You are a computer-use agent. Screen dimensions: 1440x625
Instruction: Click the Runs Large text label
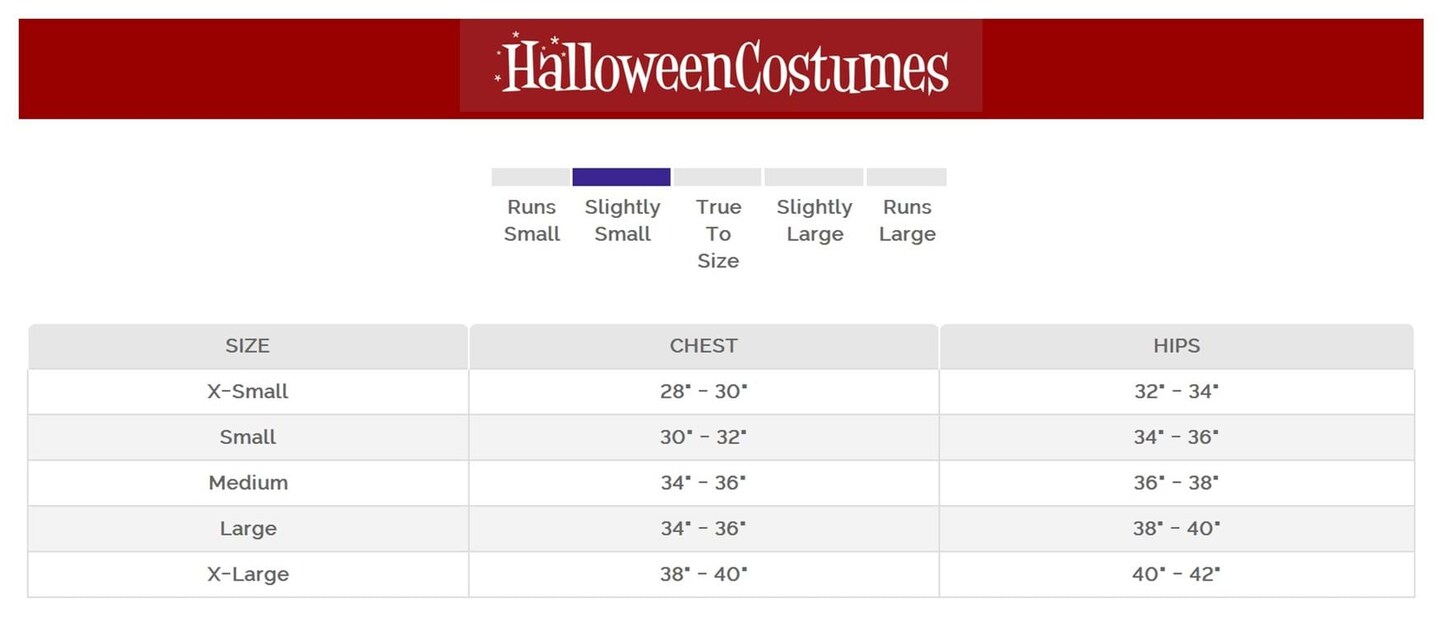[907, 221]
